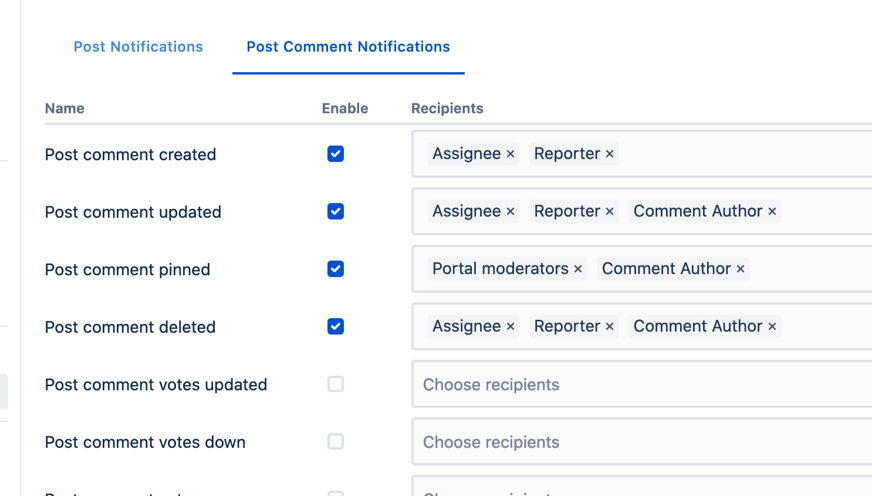Select Post Comment Notifications tab
This screenshot has height=496, width=872.
tap(348, 47)
